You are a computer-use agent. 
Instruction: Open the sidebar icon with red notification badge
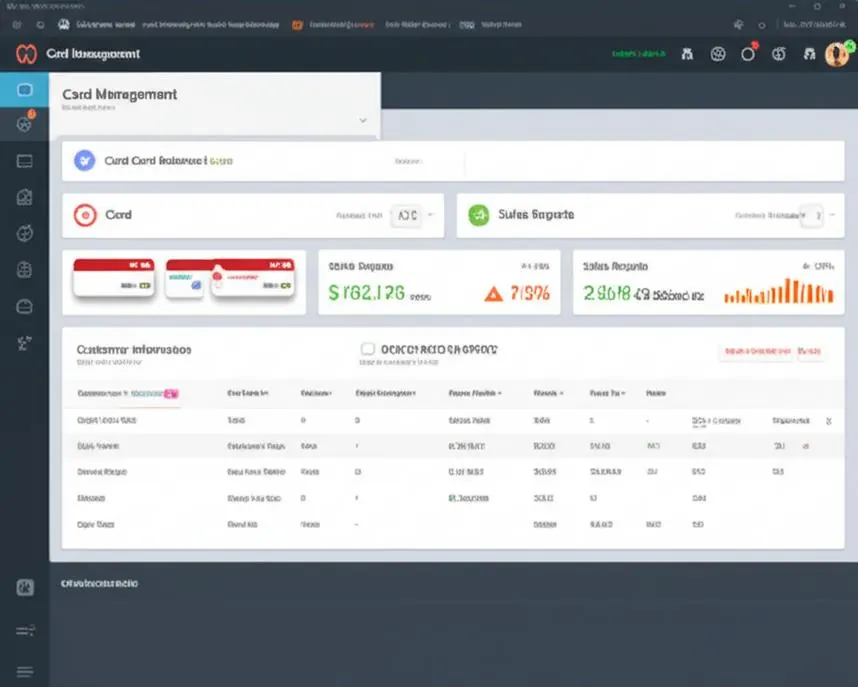click(x=25, y=124)
